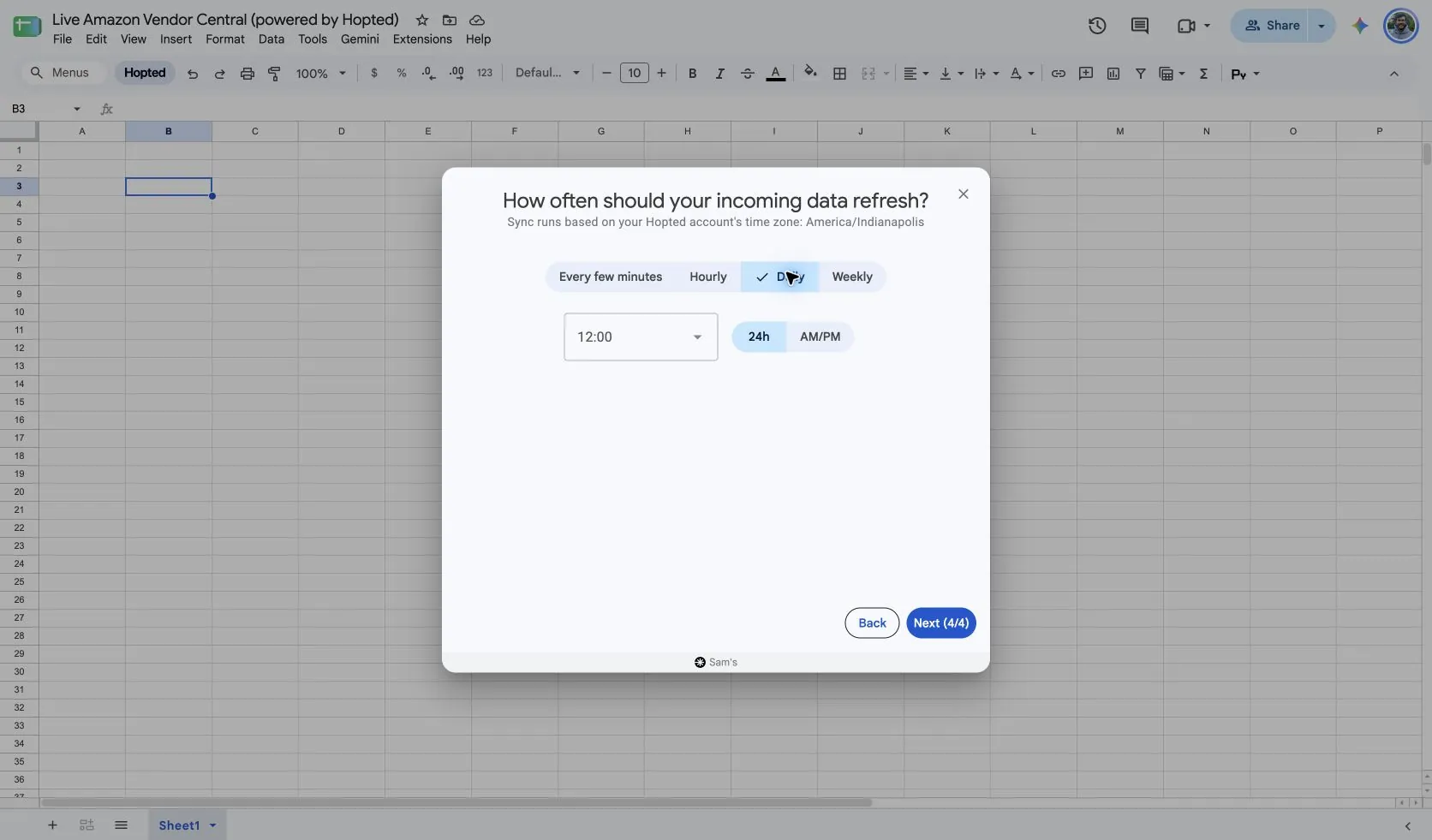Click the Insert link icon
The width and height of the screenshot is (1432, 840).
click(x=1059, y=74)
